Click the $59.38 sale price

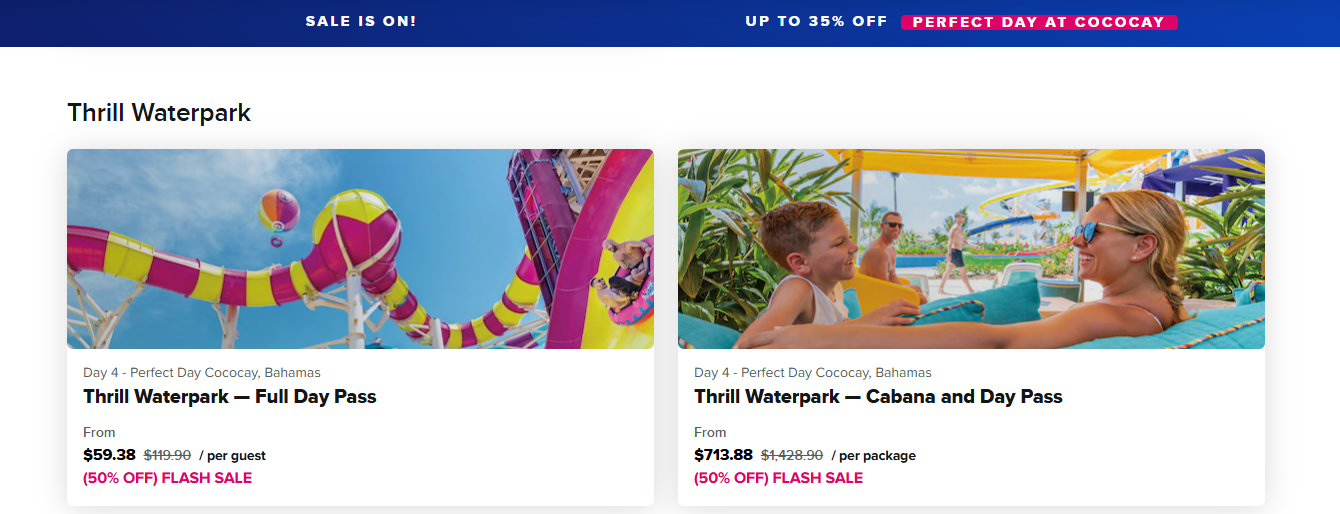109,455
